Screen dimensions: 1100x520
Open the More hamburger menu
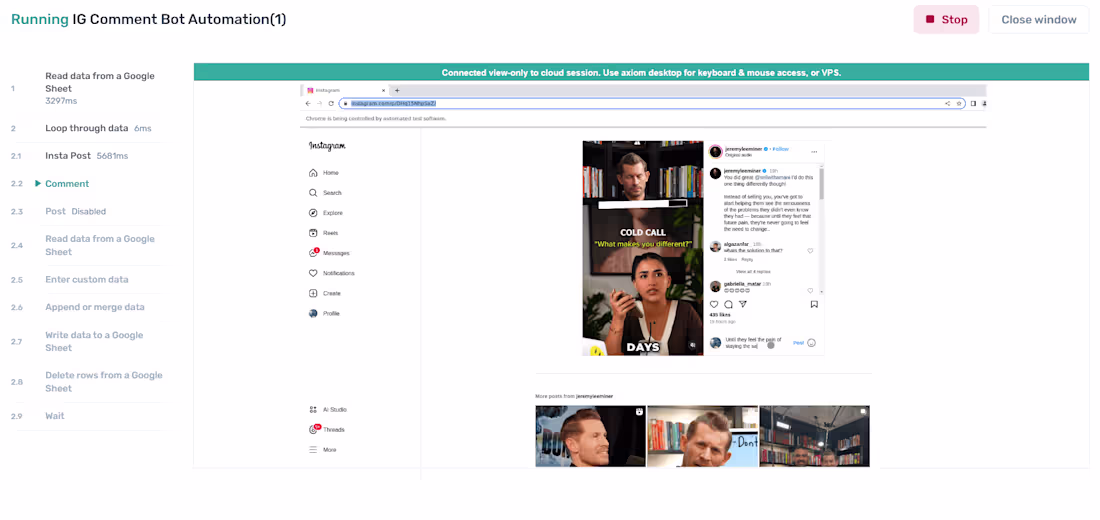tap(313, 449)
